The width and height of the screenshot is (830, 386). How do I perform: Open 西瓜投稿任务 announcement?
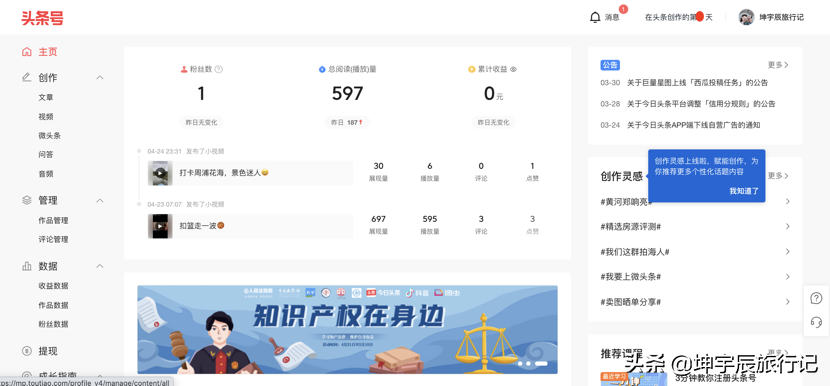[697, 83]
